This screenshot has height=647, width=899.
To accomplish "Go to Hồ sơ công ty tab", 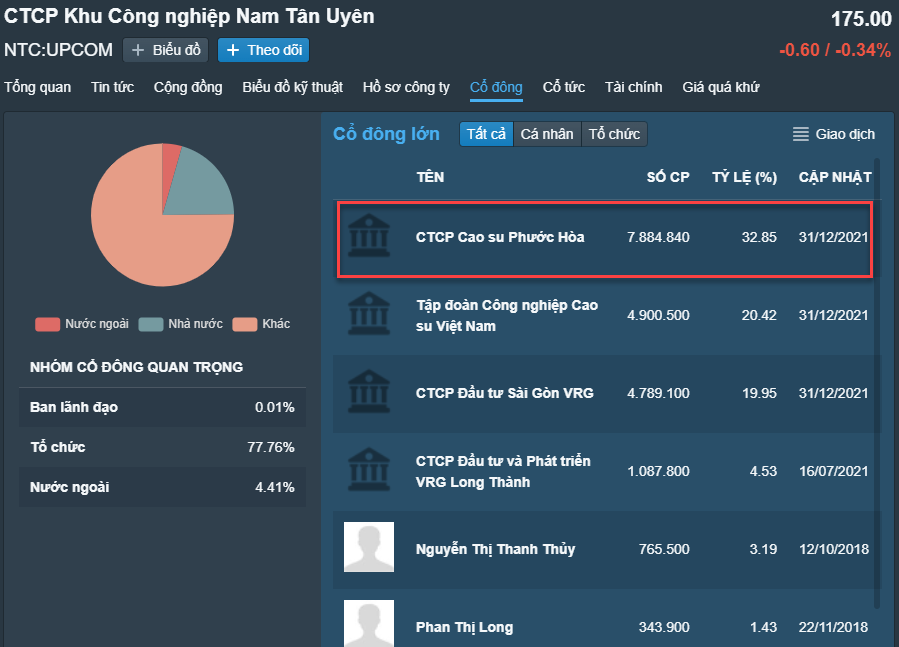I will (406, 87).
